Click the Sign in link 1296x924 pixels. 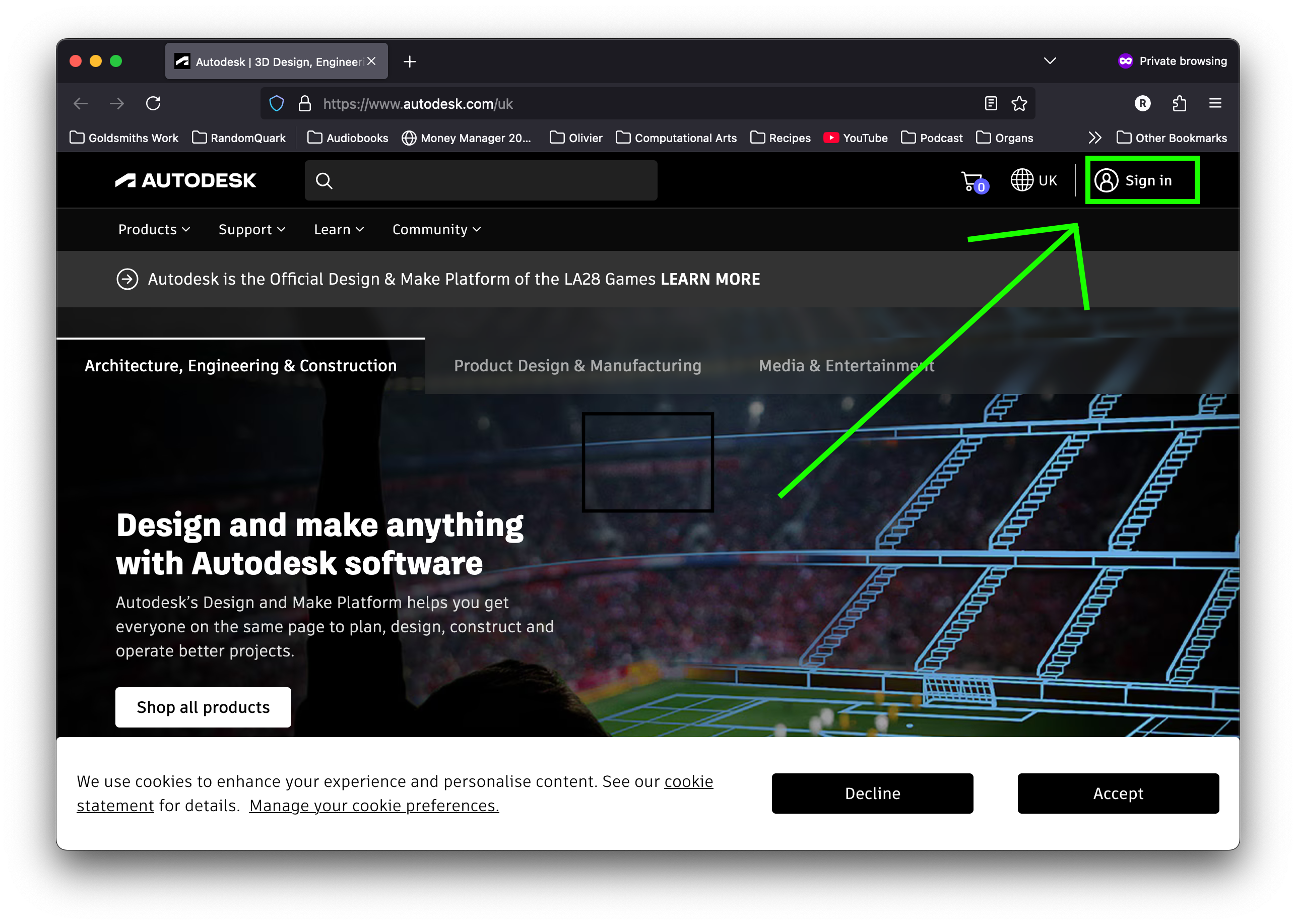pyautogui.click(x=1148, y=180)
